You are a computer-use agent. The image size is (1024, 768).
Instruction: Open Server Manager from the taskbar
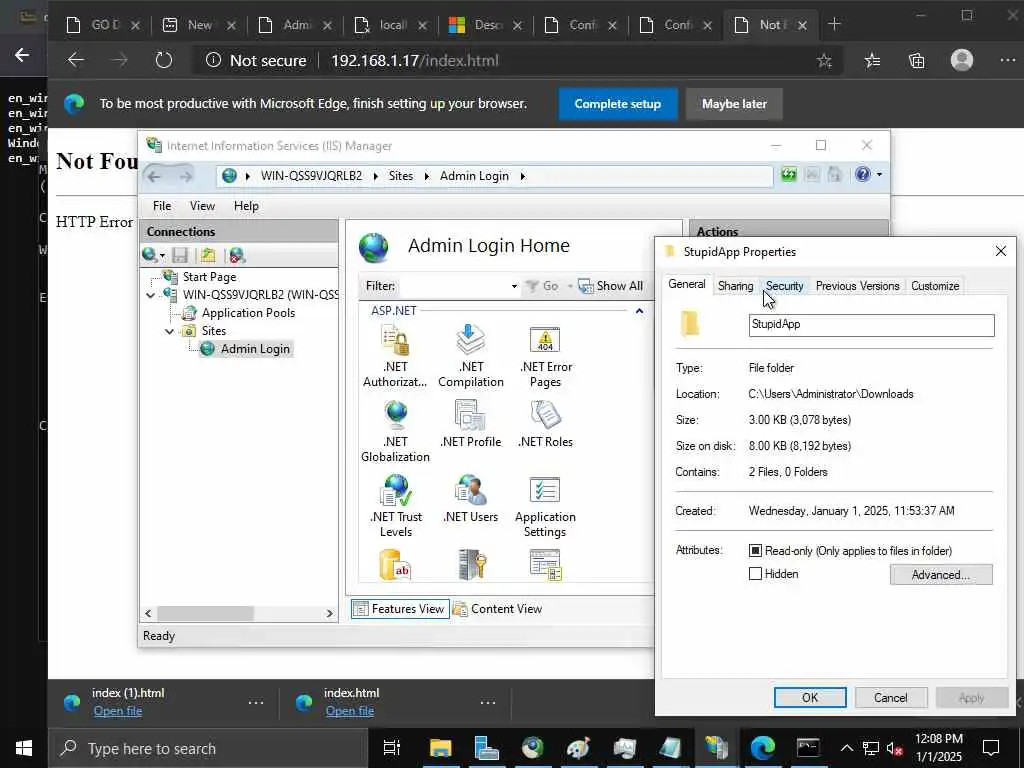coord(486,748)
